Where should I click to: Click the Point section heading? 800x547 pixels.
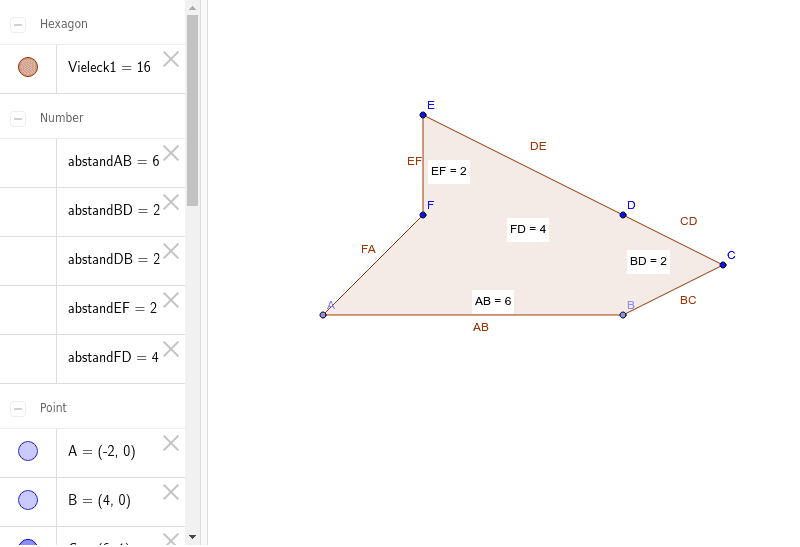point(54,408)
